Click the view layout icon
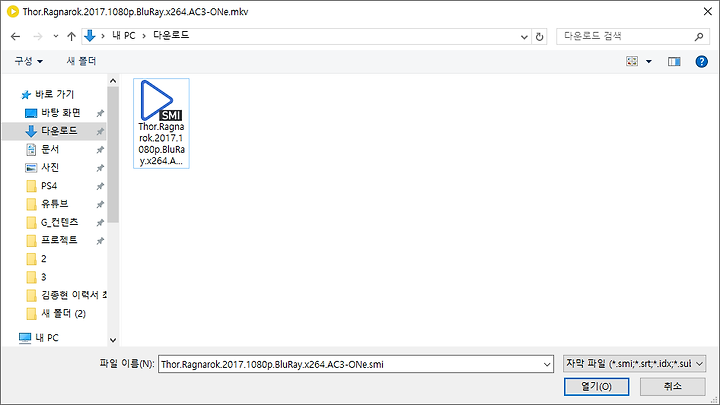This screenshot has height=405, width=720. pos(632,62)
